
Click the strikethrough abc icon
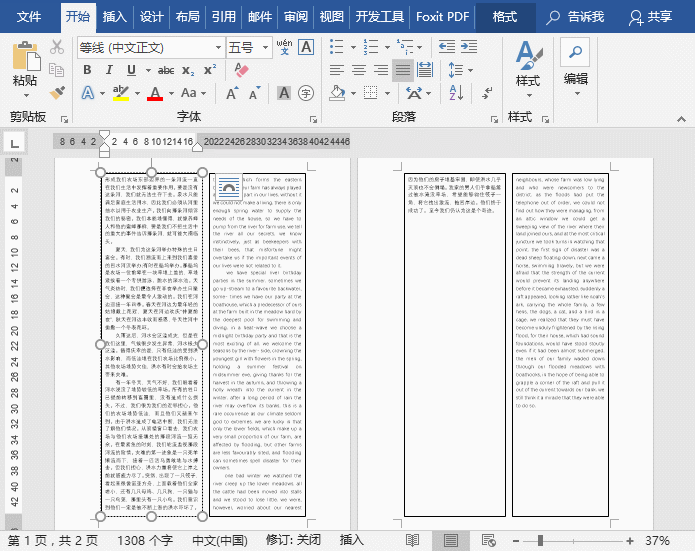(166, 70)
